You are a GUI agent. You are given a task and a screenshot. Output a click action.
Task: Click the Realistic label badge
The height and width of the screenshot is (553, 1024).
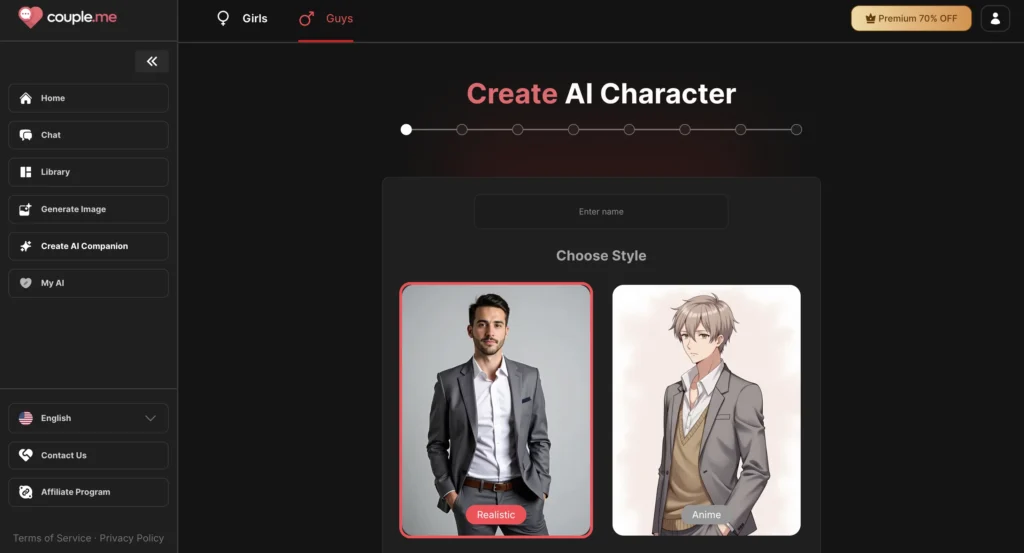point(496,514)
